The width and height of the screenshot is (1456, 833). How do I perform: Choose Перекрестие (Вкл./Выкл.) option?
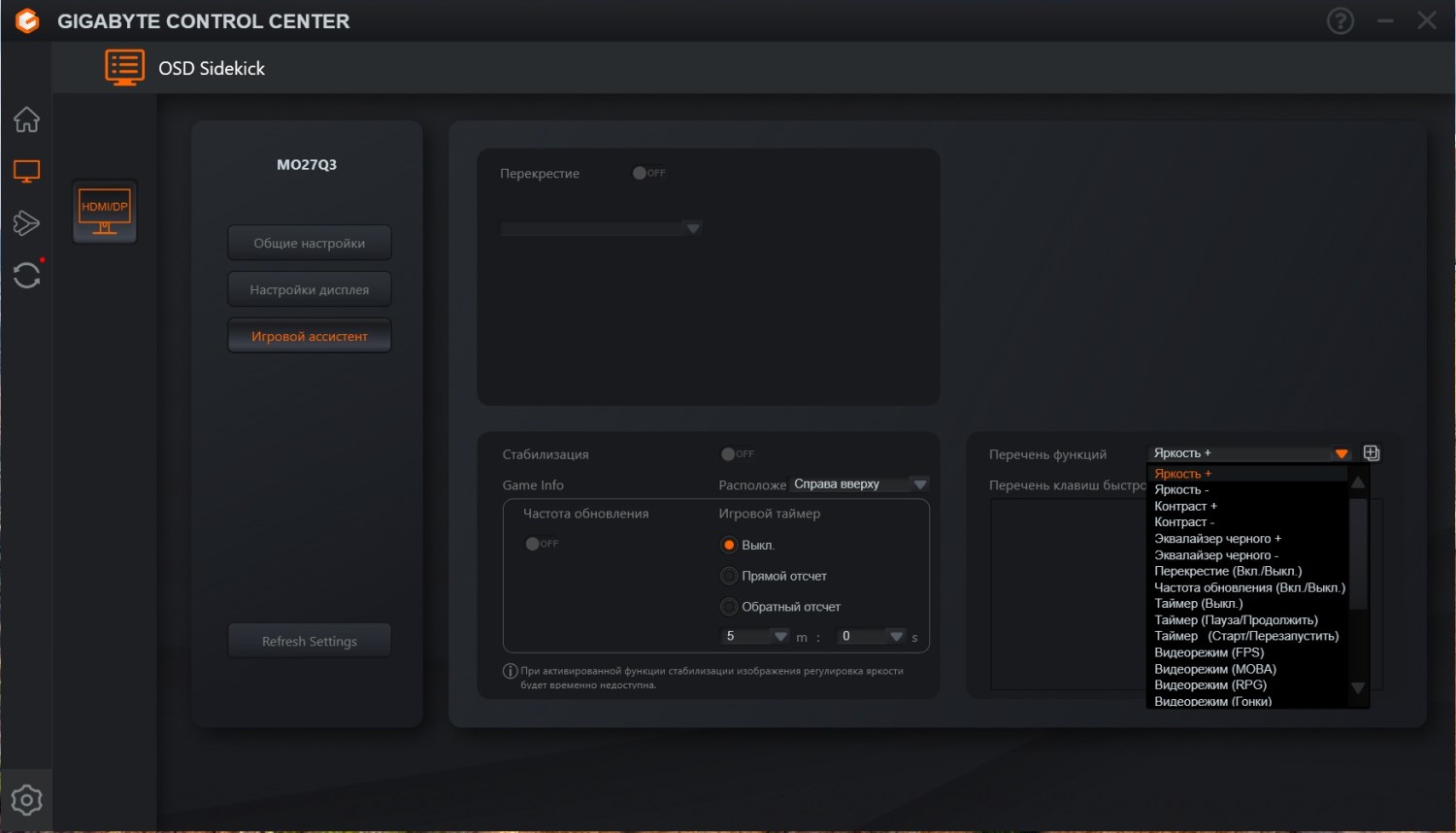coord(1247,571)
